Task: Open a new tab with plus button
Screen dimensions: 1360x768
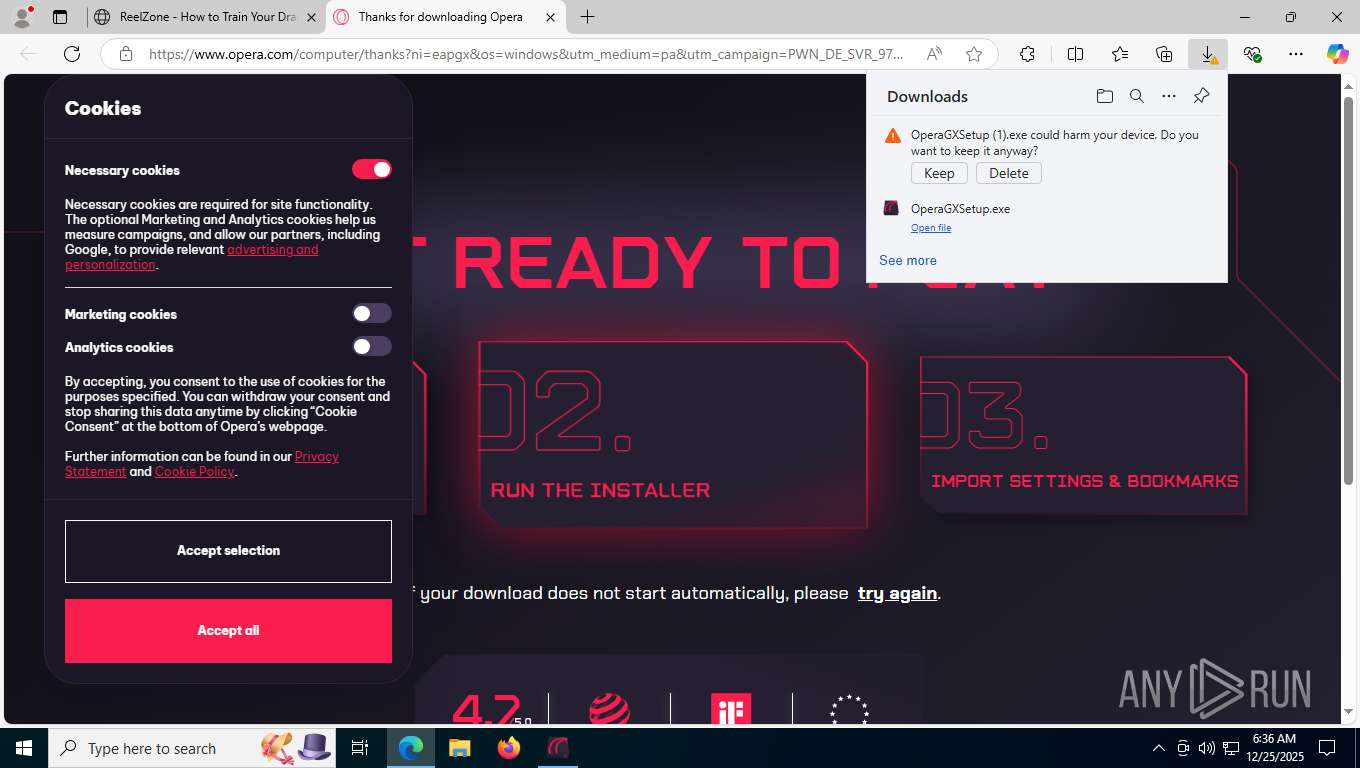Action: (x=587, y=17)
